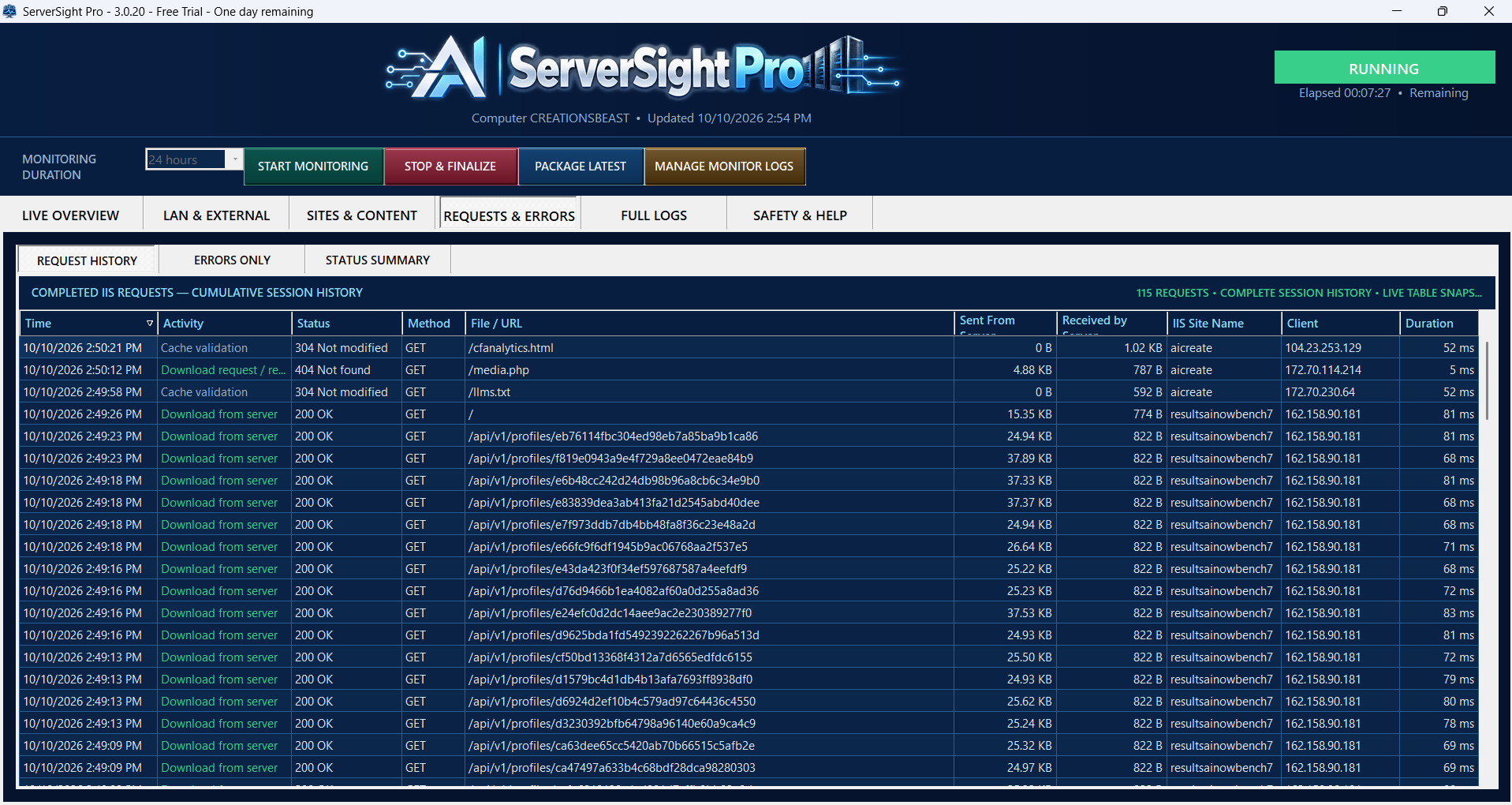Viewport: 1512px width, 805px height.
Task: Click the client IP 104.23.253.129
Action: [1323, 348]
